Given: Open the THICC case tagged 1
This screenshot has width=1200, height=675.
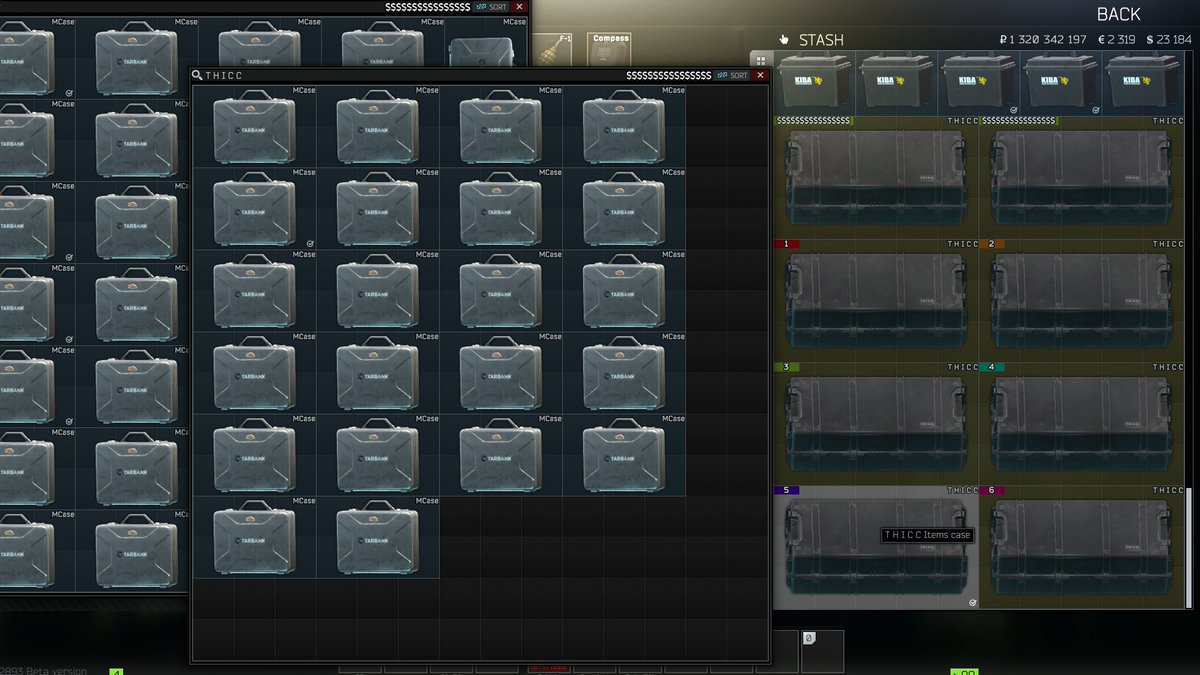Looking at the screenshot, I should click(877, 300).
